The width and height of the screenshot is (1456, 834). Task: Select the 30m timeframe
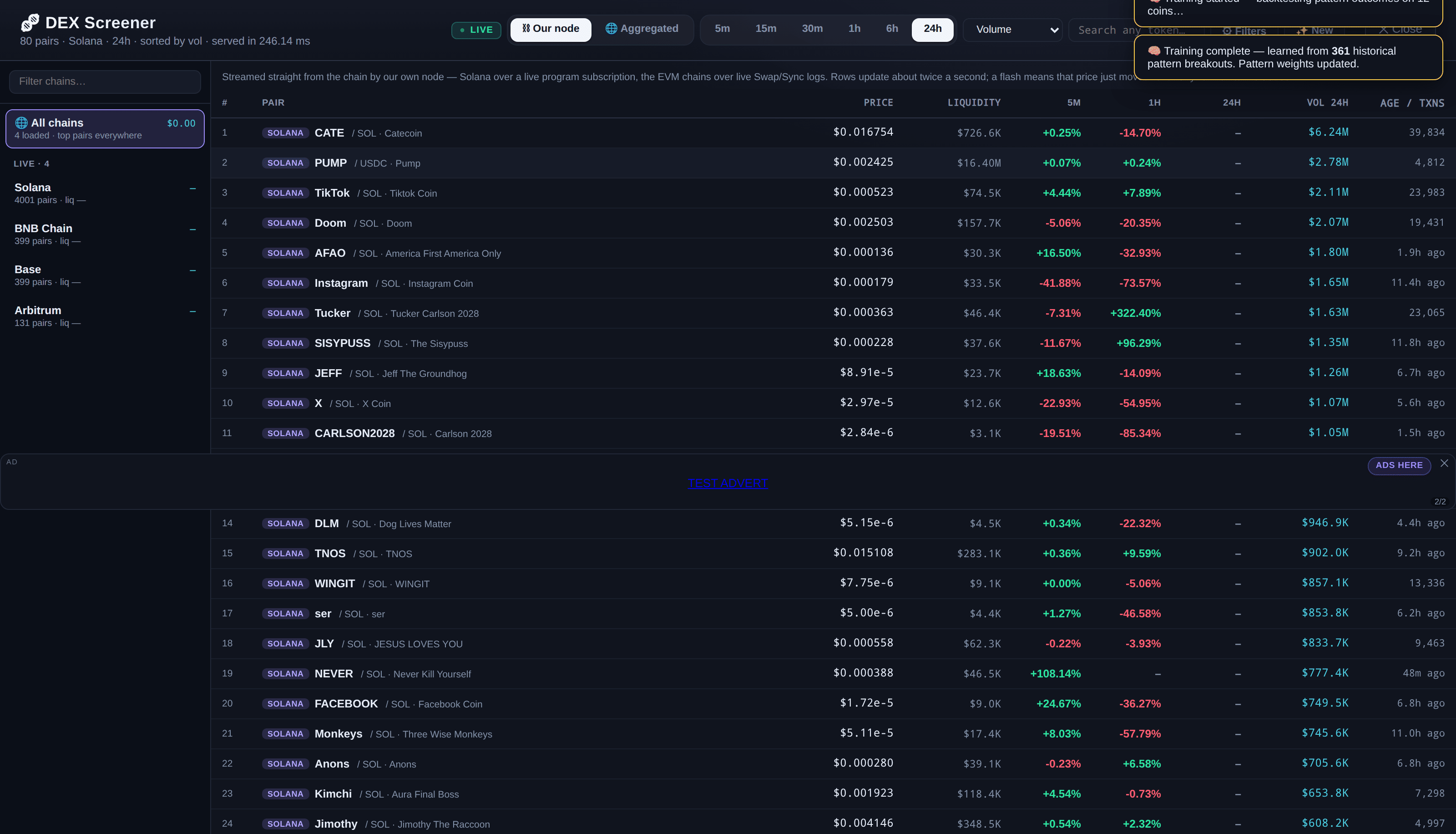[812, 29]
